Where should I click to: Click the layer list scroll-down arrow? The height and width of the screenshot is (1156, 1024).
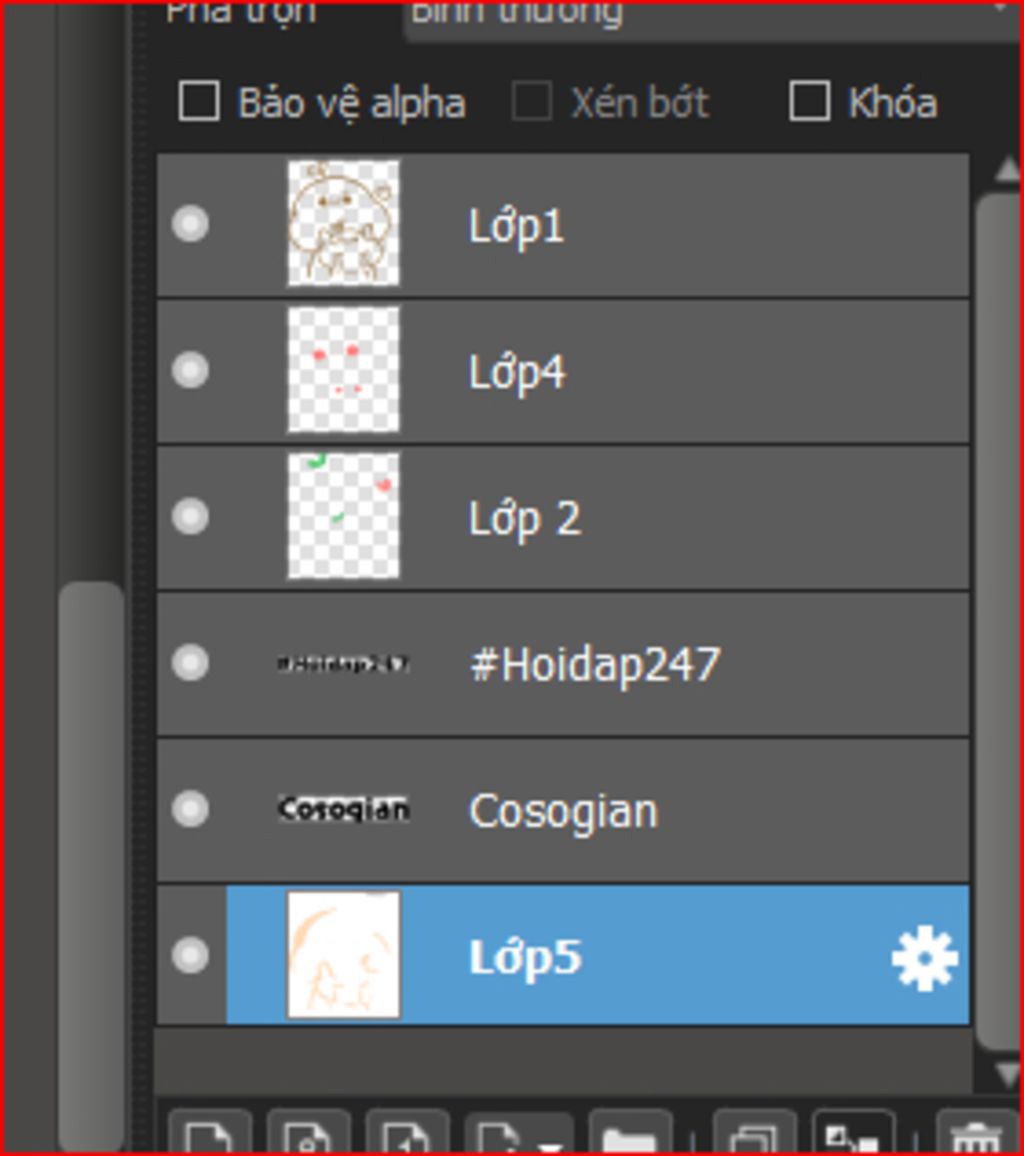(1007, 1073)
